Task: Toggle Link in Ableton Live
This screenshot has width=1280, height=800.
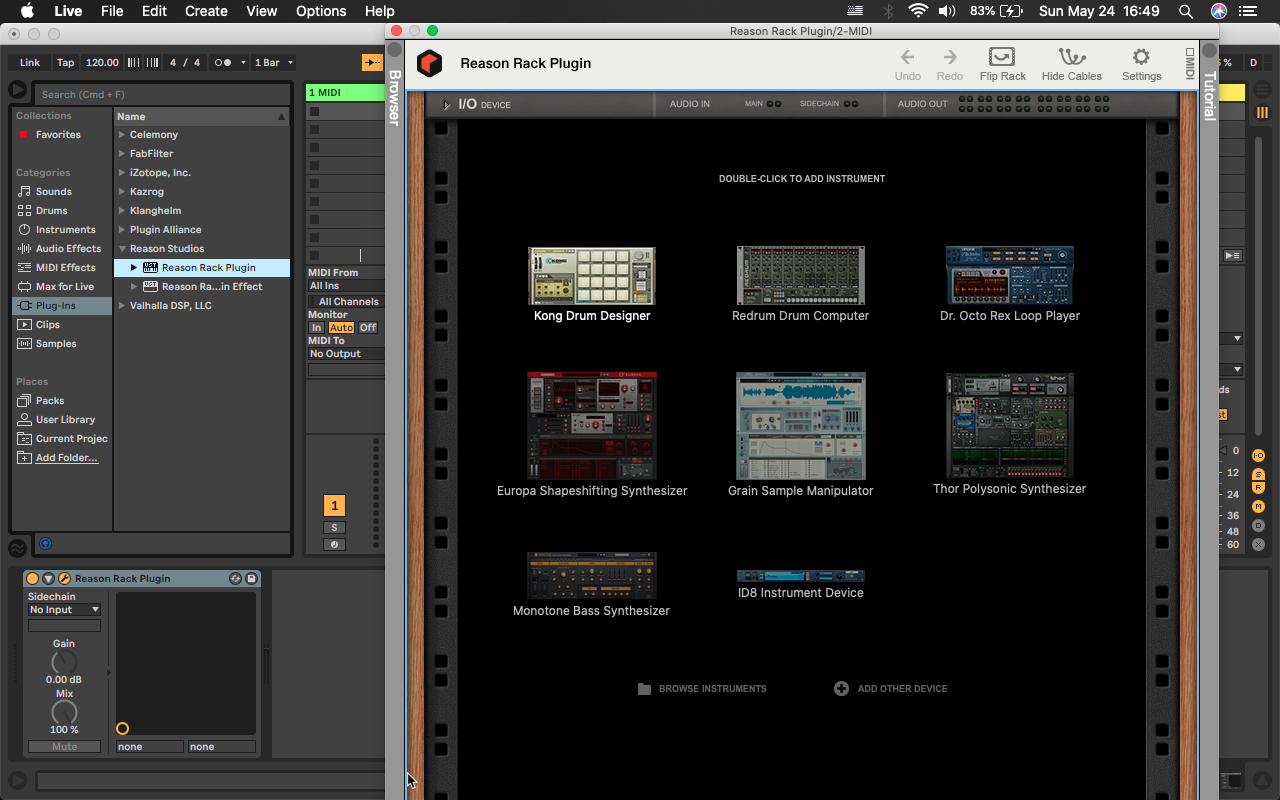Action: 30,62
